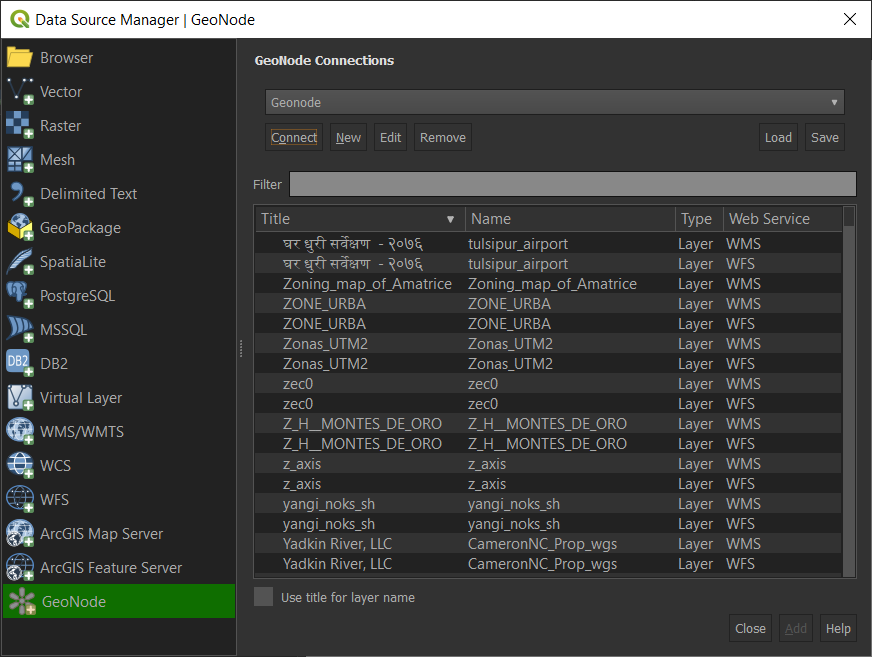Click inside the Filter input field

pyautogui.click(x=572, y=184)
